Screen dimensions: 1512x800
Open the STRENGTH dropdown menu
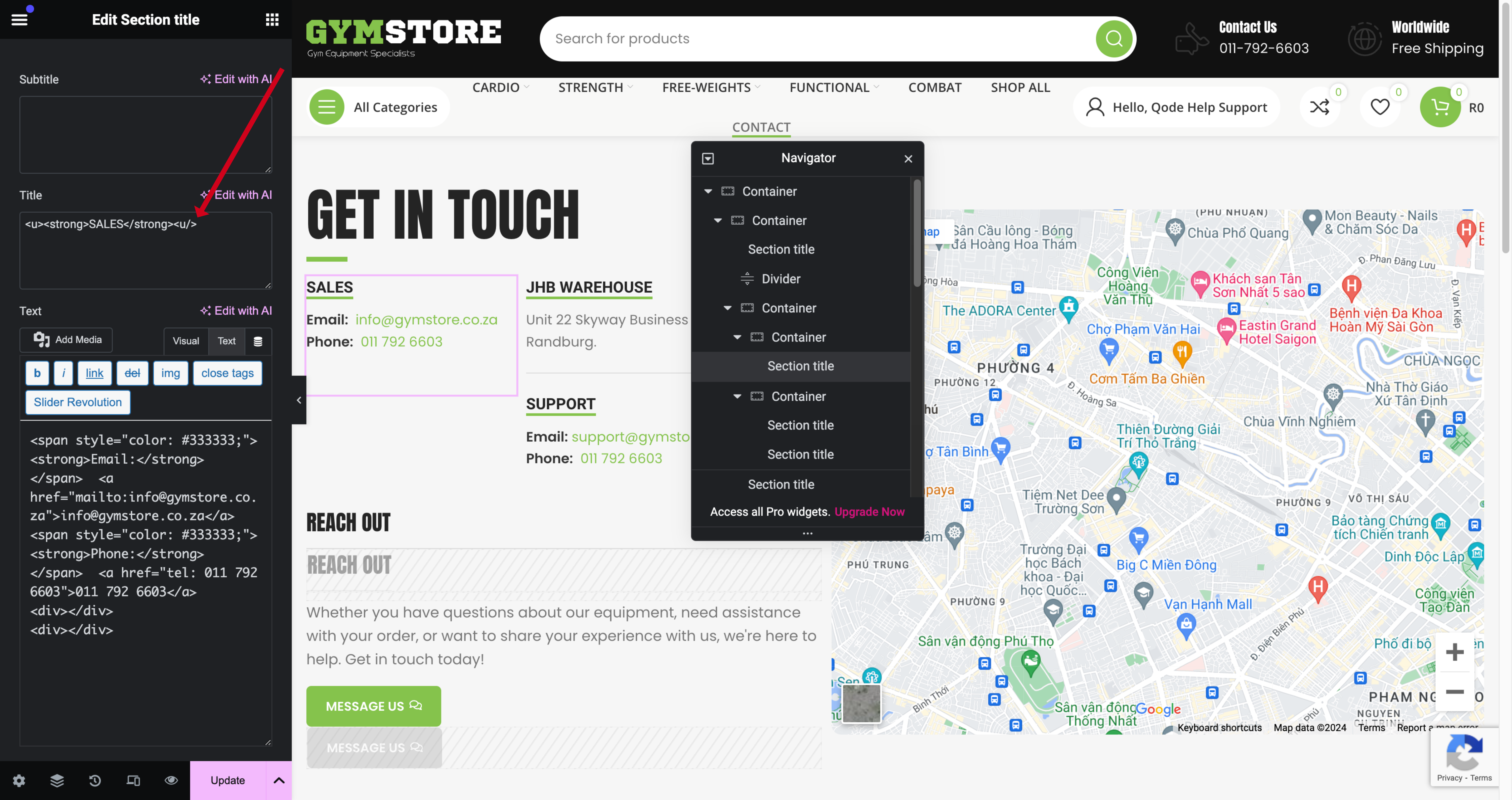coord(595,87)
